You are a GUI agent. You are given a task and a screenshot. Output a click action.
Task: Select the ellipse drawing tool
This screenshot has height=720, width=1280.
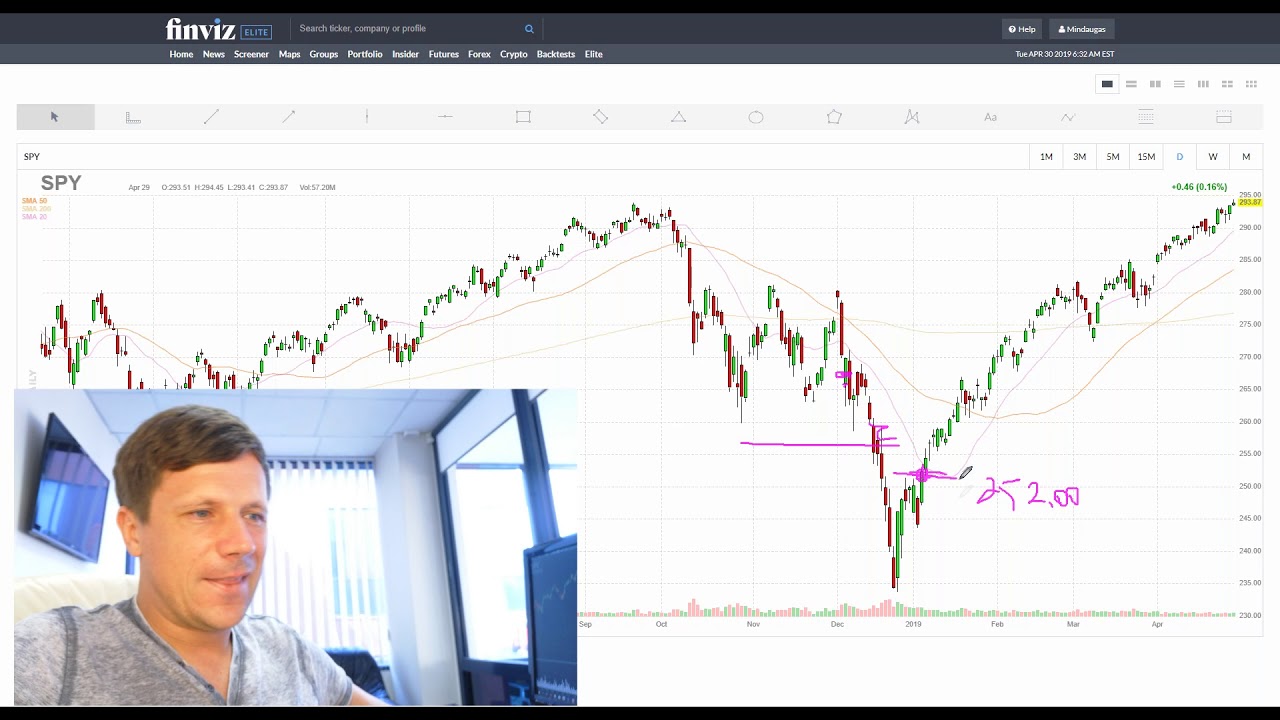tap(756, 117)
